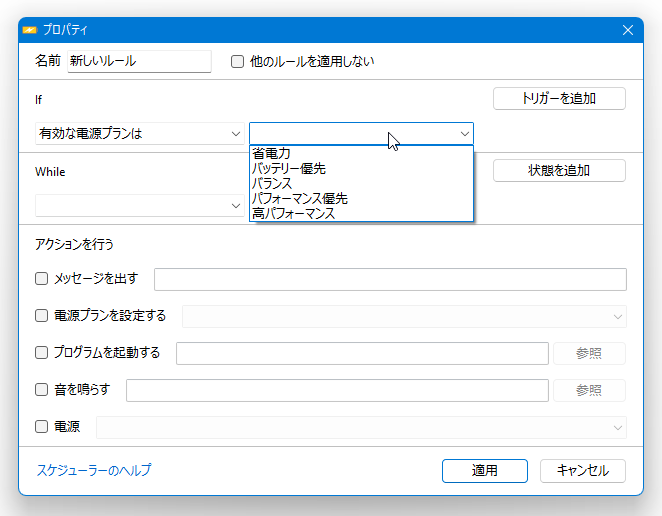The height and width of the screenshot is (516, 662).
Task: Tick the 音を鳴らす checkbox
Action: pyautogui.click(x=41, y=389)
